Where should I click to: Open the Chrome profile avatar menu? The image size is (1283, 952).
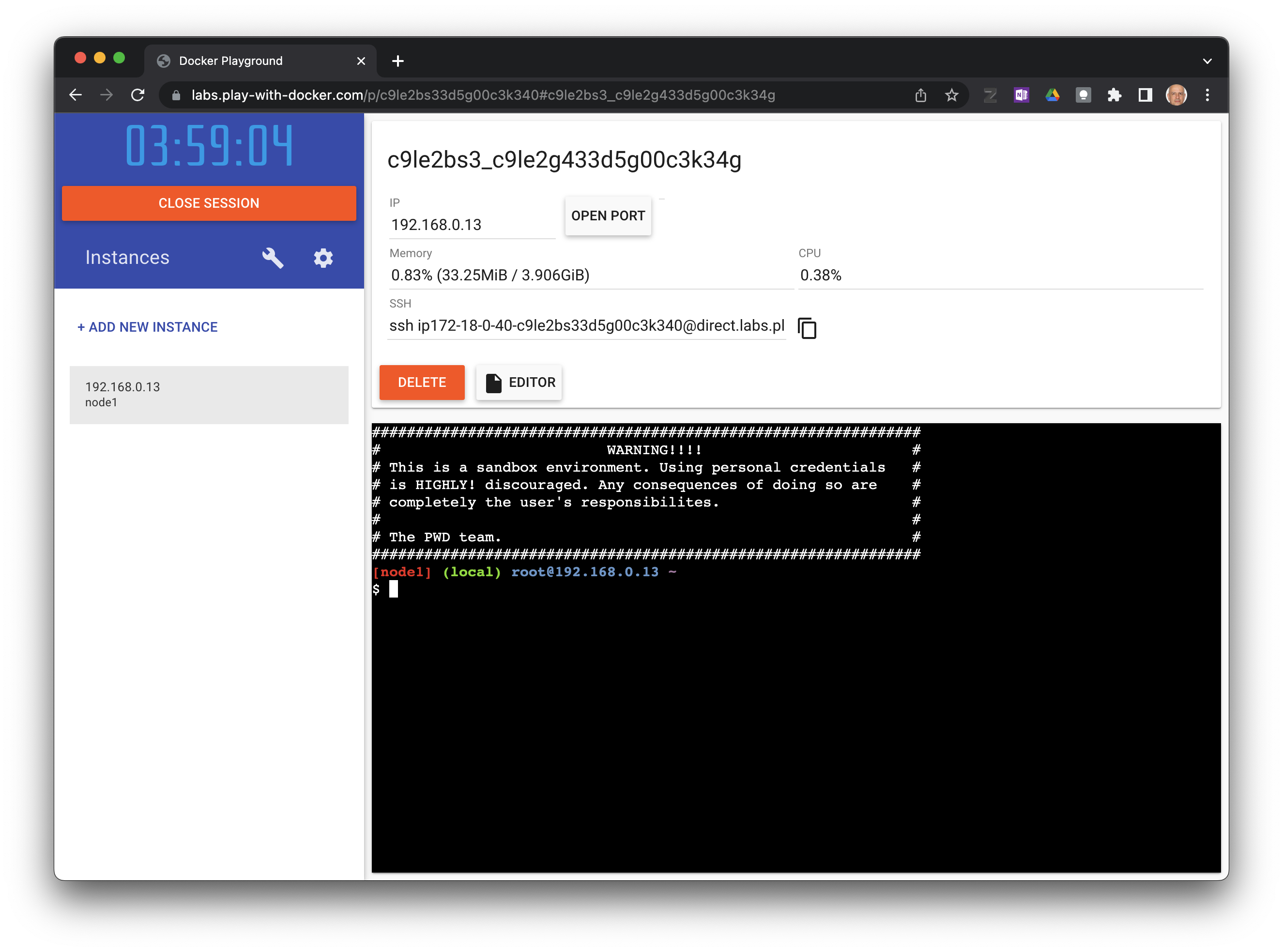point(1176,95)
